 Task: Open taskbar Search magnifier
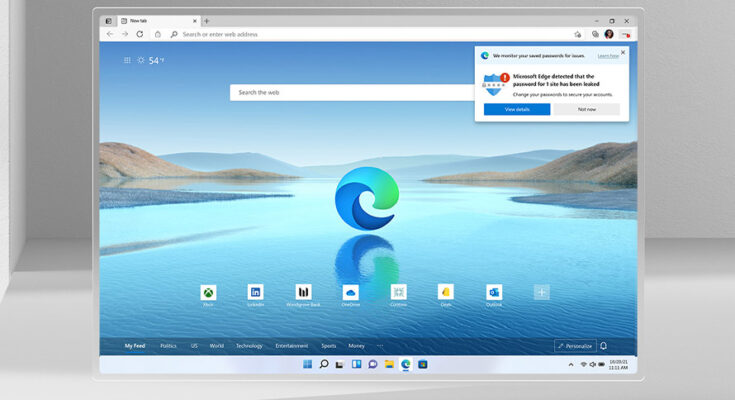click(x=324, y=364)
